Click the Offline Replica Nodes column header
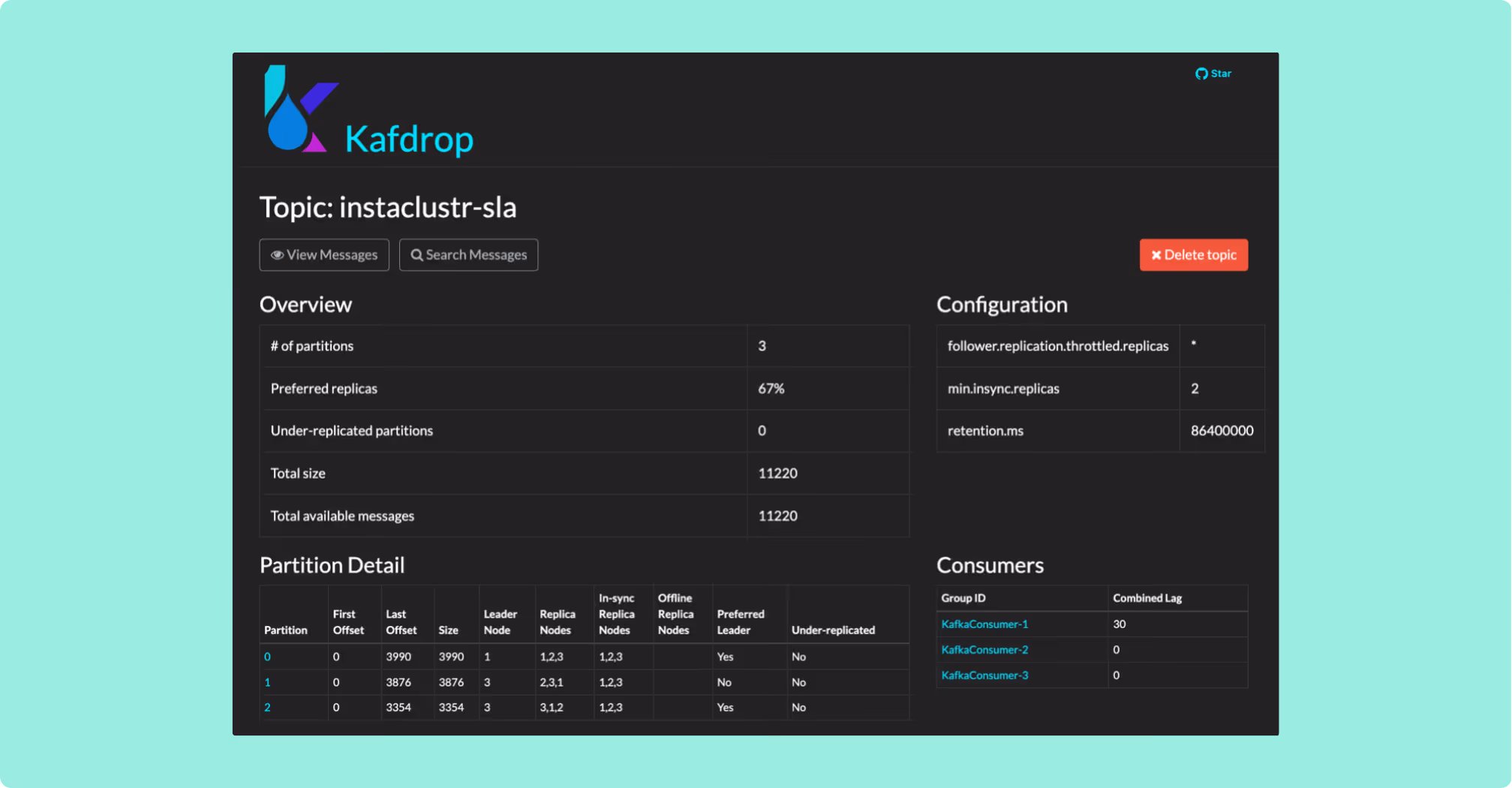Screen dimensions: 1512x788 tap(675, 614)
